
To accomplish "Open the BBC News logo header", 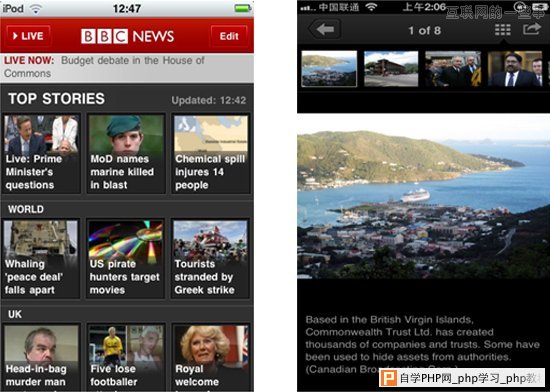I will (x=127, y=36).
